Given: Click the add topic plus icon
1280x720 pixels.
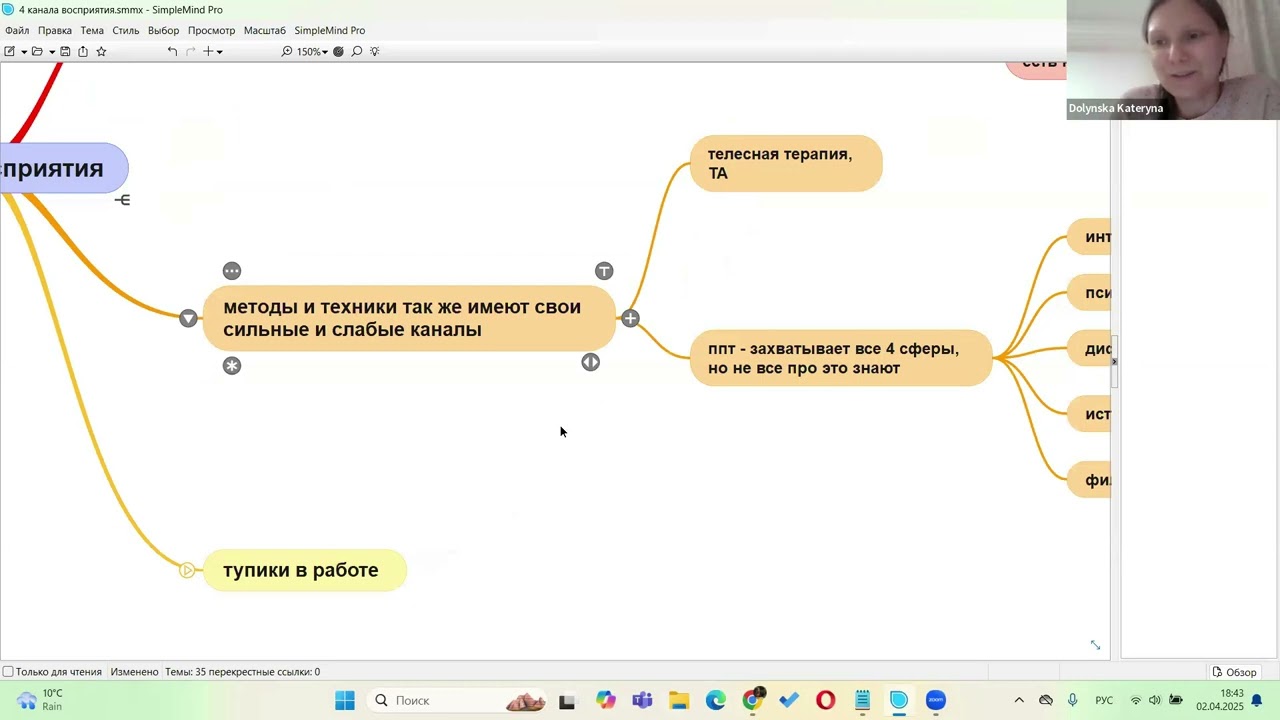Looking at the screenshot, I should pyautogui.click(x=208, y=51).
